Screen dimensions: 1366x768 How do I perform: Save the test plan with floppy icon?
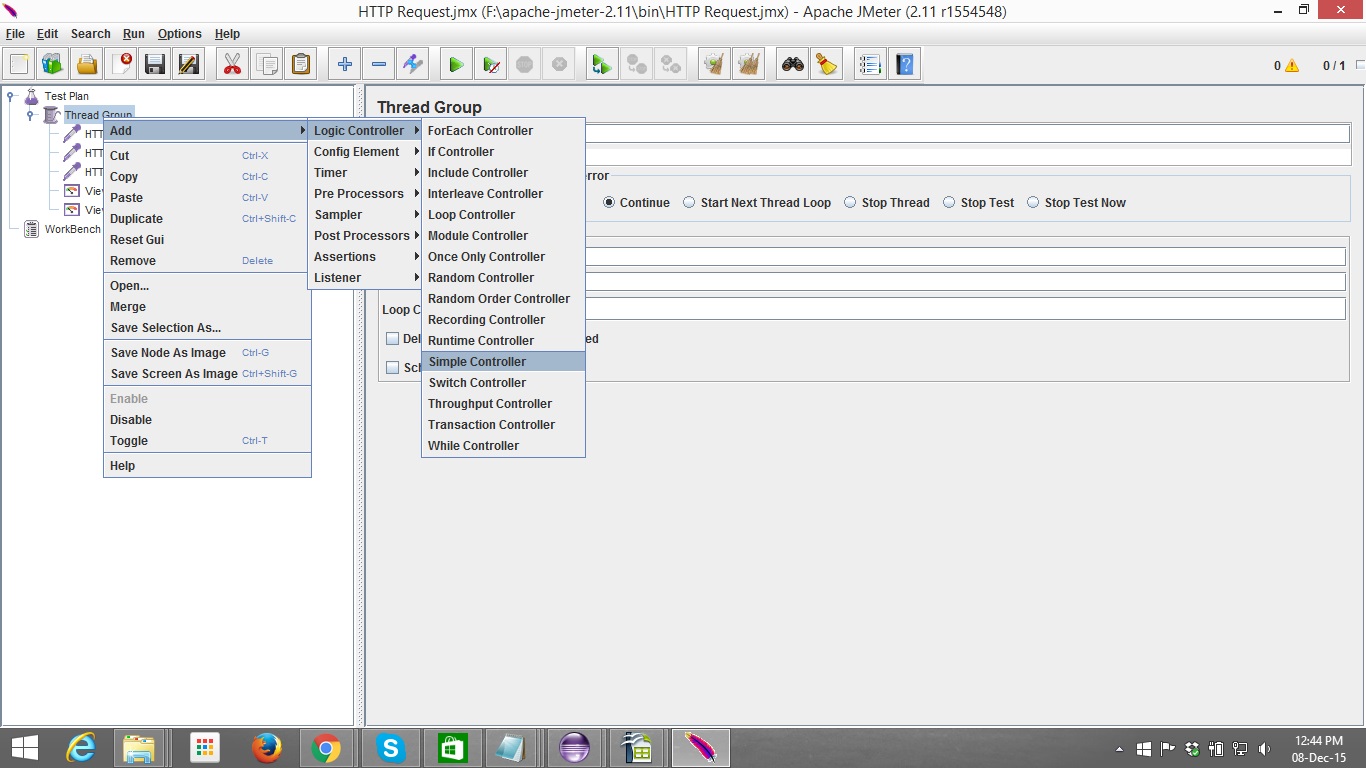(155, 65)
